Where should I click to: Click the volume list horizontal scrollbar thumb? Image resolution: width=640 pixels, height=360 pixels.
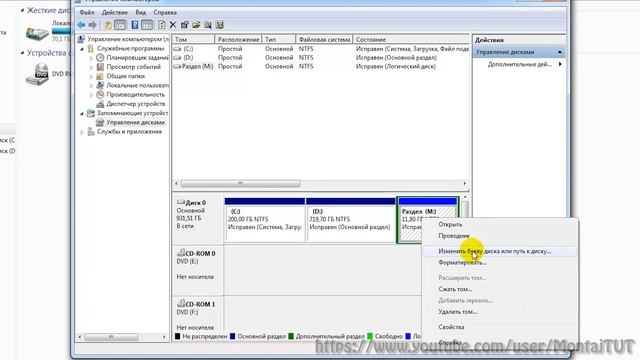tap(240, 184)
